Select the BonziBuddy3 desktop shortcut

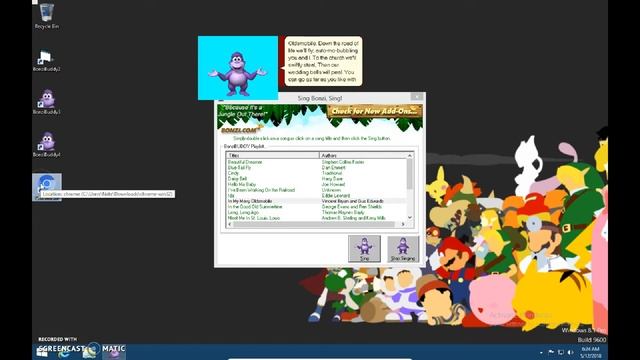click(47, 102)
